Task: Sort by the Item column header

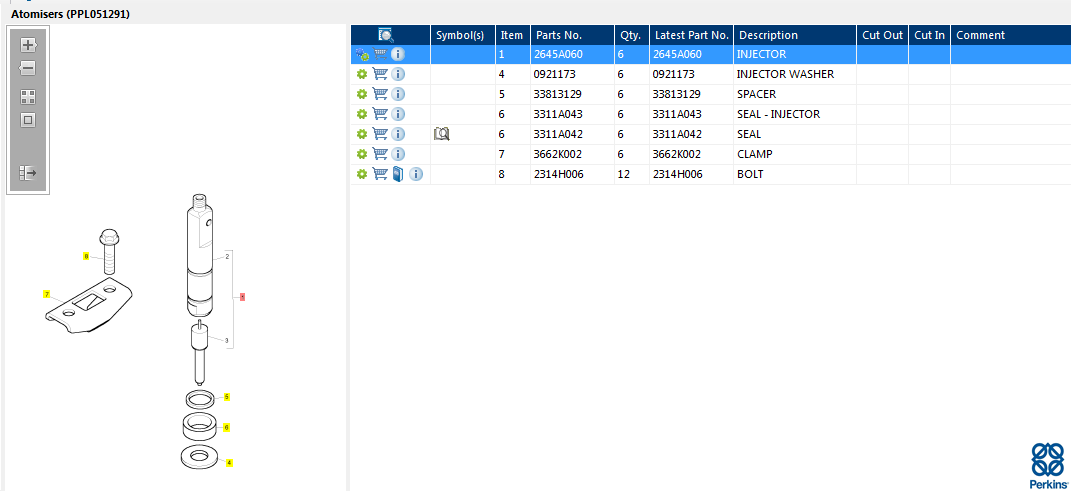Action: pos(513,35)
